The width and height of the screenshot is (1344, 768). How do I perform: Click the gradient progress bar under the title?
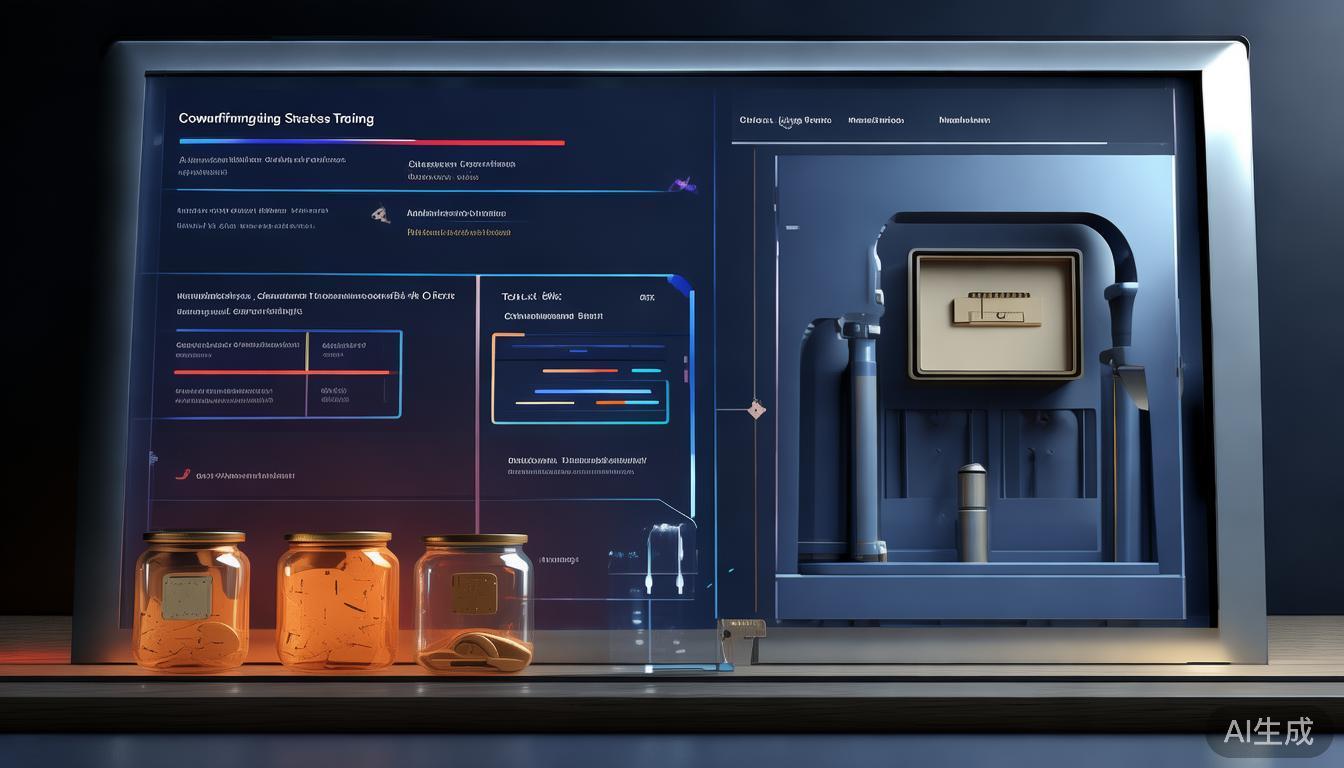click(371, 142)
